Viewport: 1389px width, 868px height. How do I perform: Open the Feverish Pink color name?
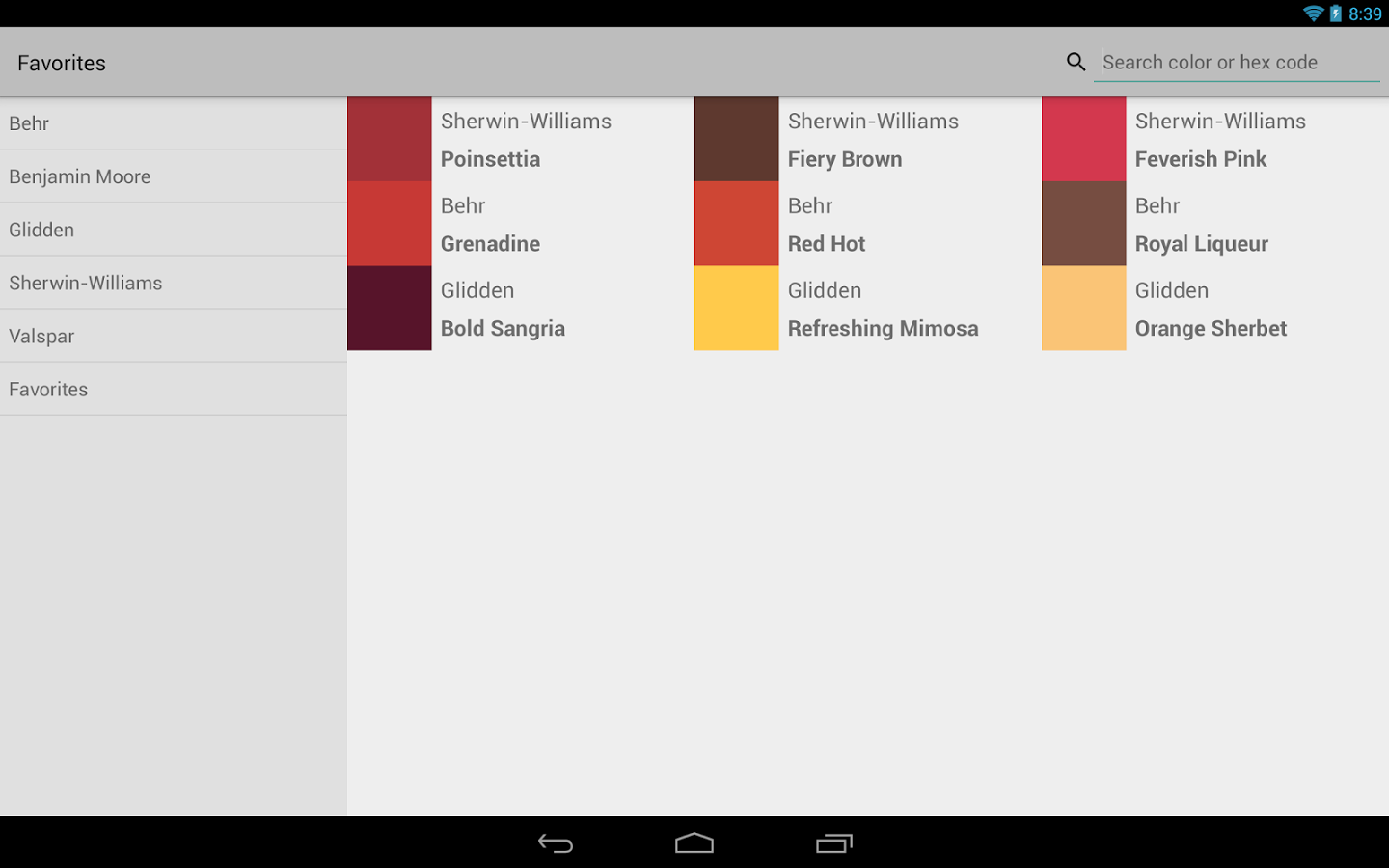point(1201,159)
